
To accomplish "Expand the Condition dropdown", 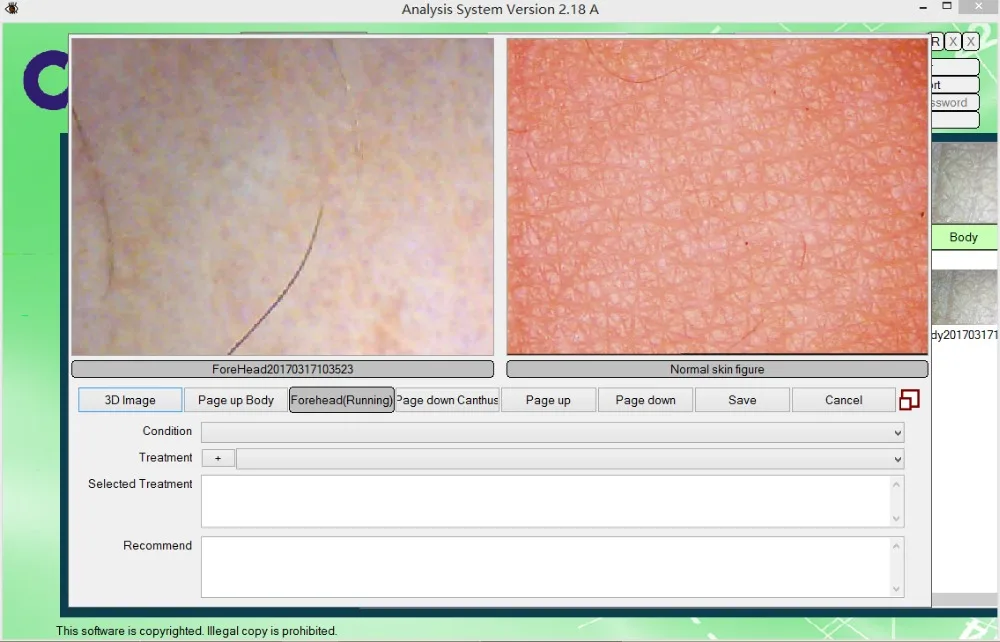I will point(897,433).
